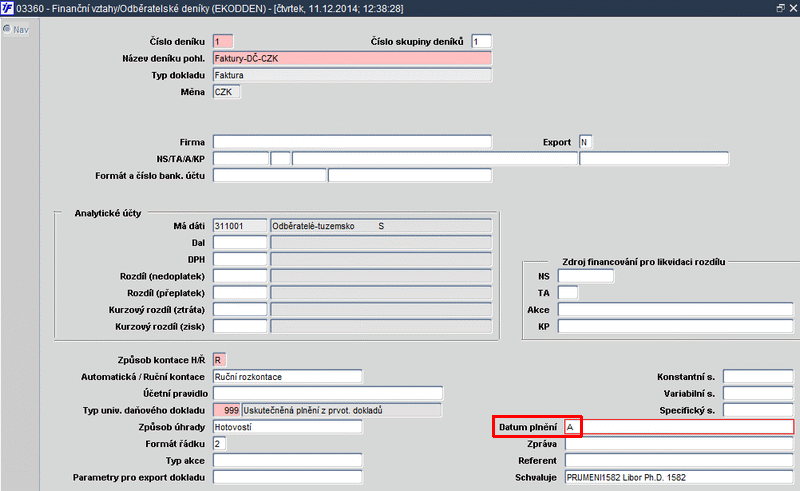This screenshot has height=491, width=800.
Task: Click the Typ univ. daňového dokladu code 999
Action: tap(227, 410)
